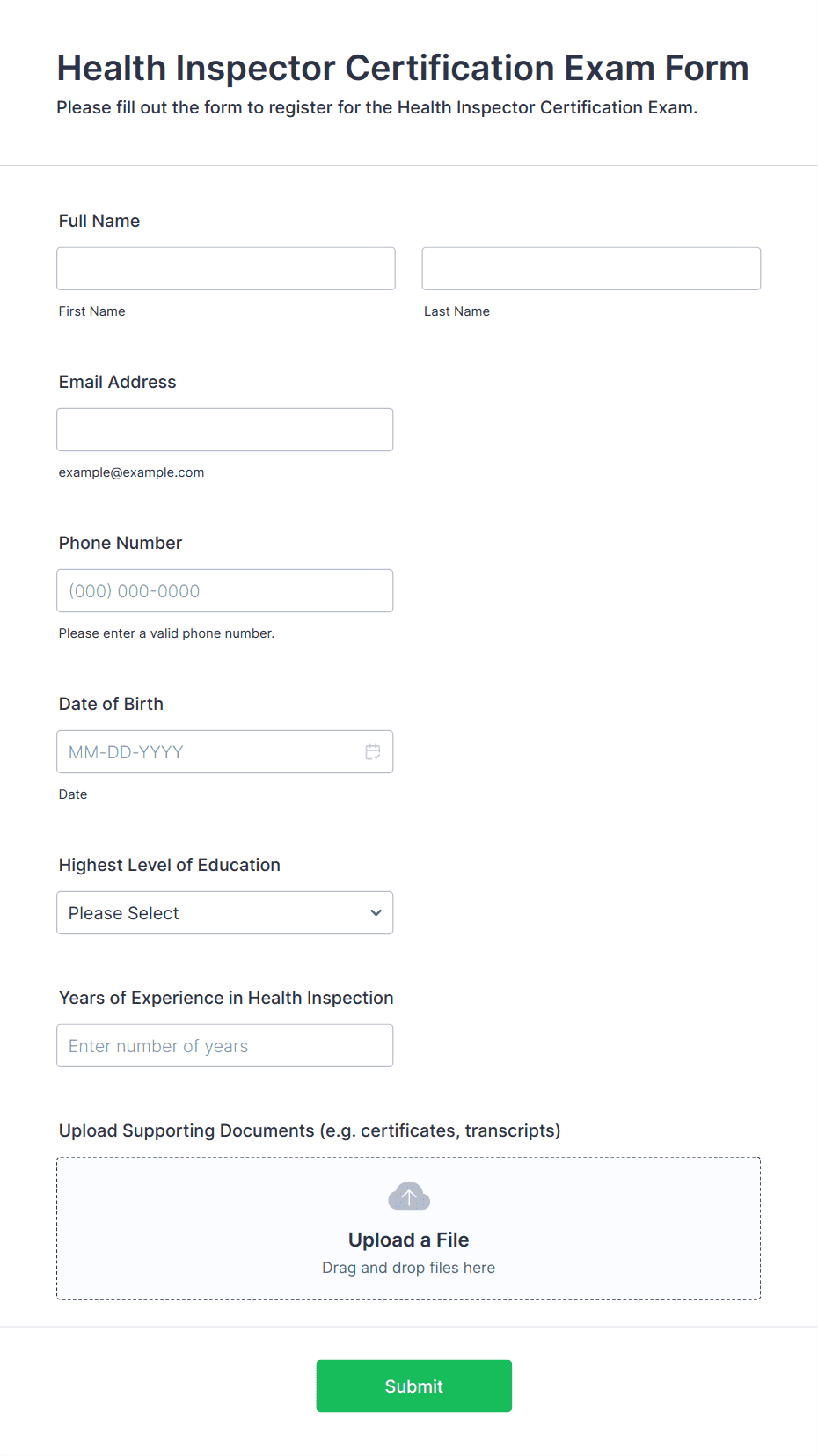This screenshot has width=818, height=1456.
Task: Click the Upload Supporting Documents label
Action: pyautogui.click(x=310, y=1130)
